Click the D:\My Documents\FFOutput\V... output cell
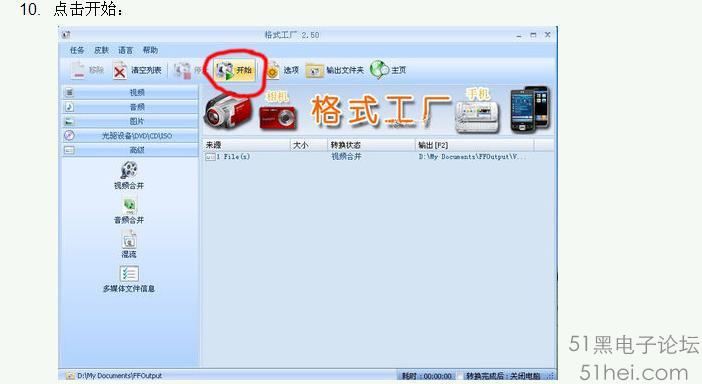This screenshot has width=702, height=384. (472, 157)
